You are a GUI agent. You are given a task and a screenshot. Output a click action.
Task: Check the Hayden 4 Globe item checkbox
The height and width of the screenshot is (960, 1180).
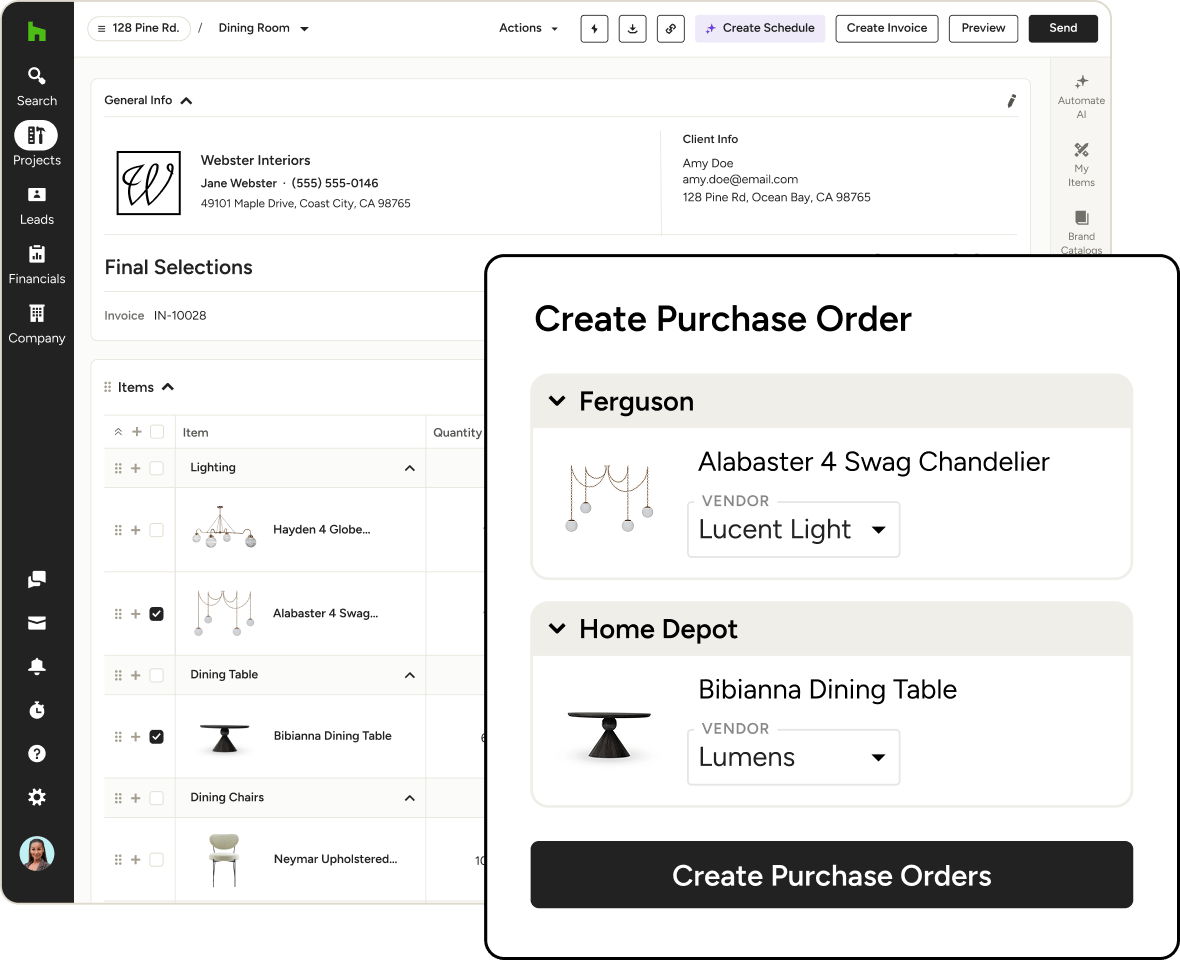point(157,530)
